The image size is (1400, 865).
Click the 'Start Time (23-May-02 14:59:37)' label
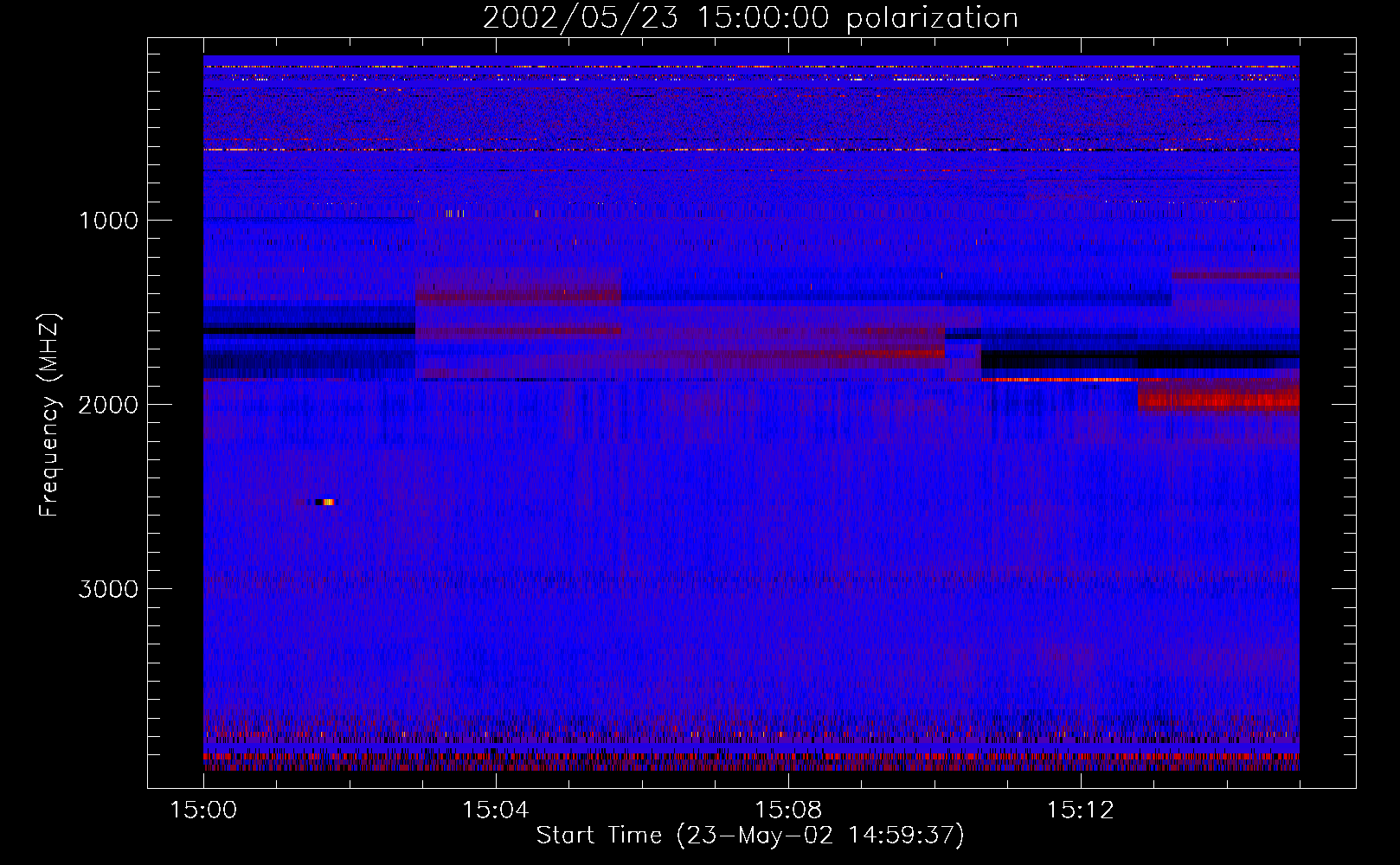750,835
